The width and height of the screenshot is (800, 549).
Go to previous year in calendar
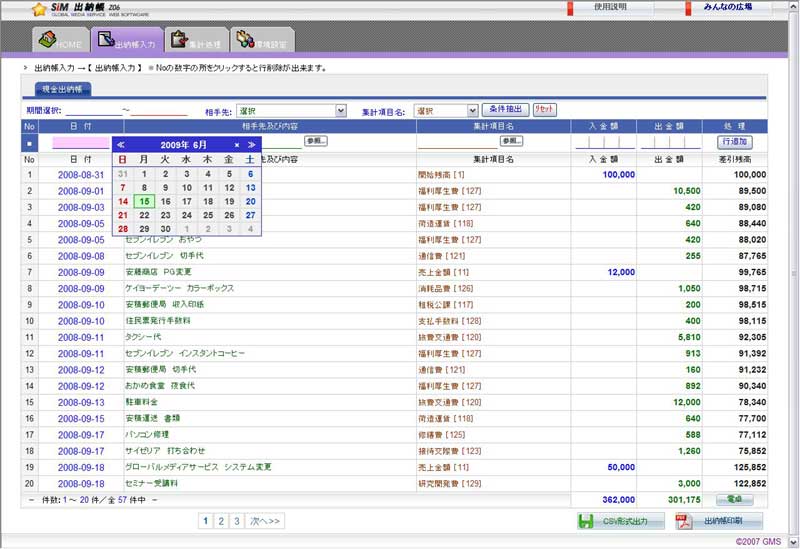click(121, 145)
